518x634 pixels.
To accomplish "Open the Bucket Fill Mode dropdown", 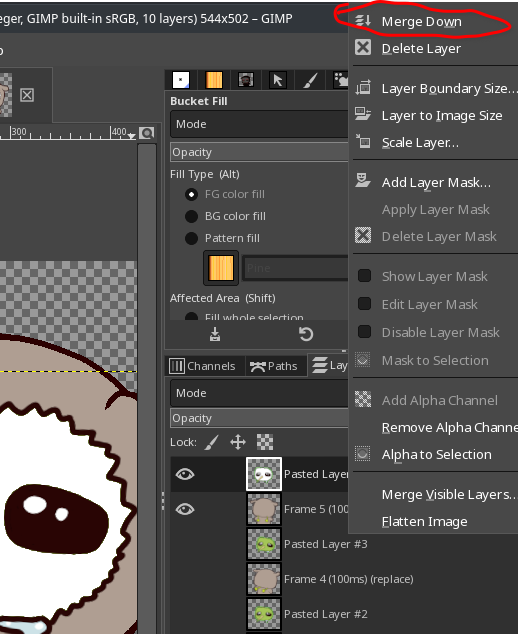I will click(259, 124).
